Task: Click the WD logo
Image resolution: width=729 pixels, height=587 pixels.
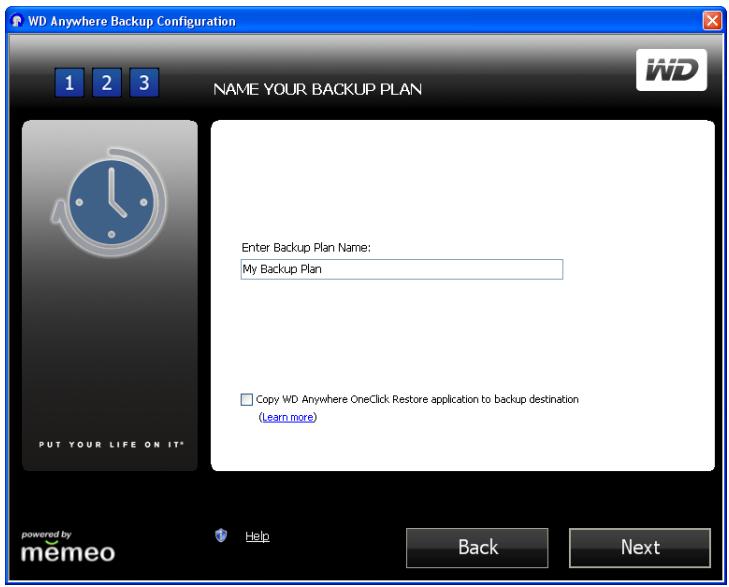Action: click(x=671, y=70)
